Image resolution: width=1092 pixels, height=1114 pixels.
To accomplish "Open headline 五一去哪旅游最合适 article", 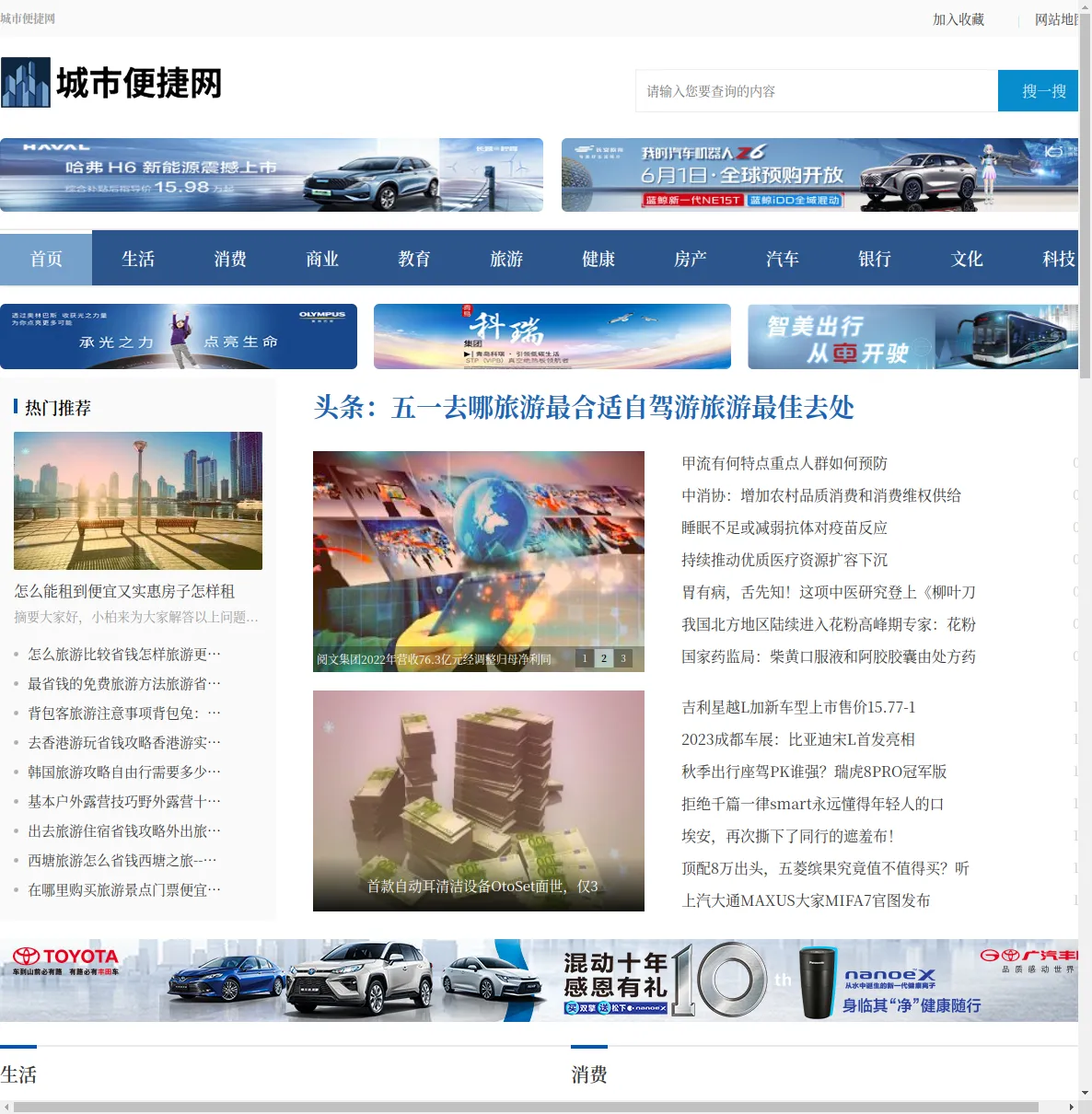I will pyautogui.click(x=584, y=407).
